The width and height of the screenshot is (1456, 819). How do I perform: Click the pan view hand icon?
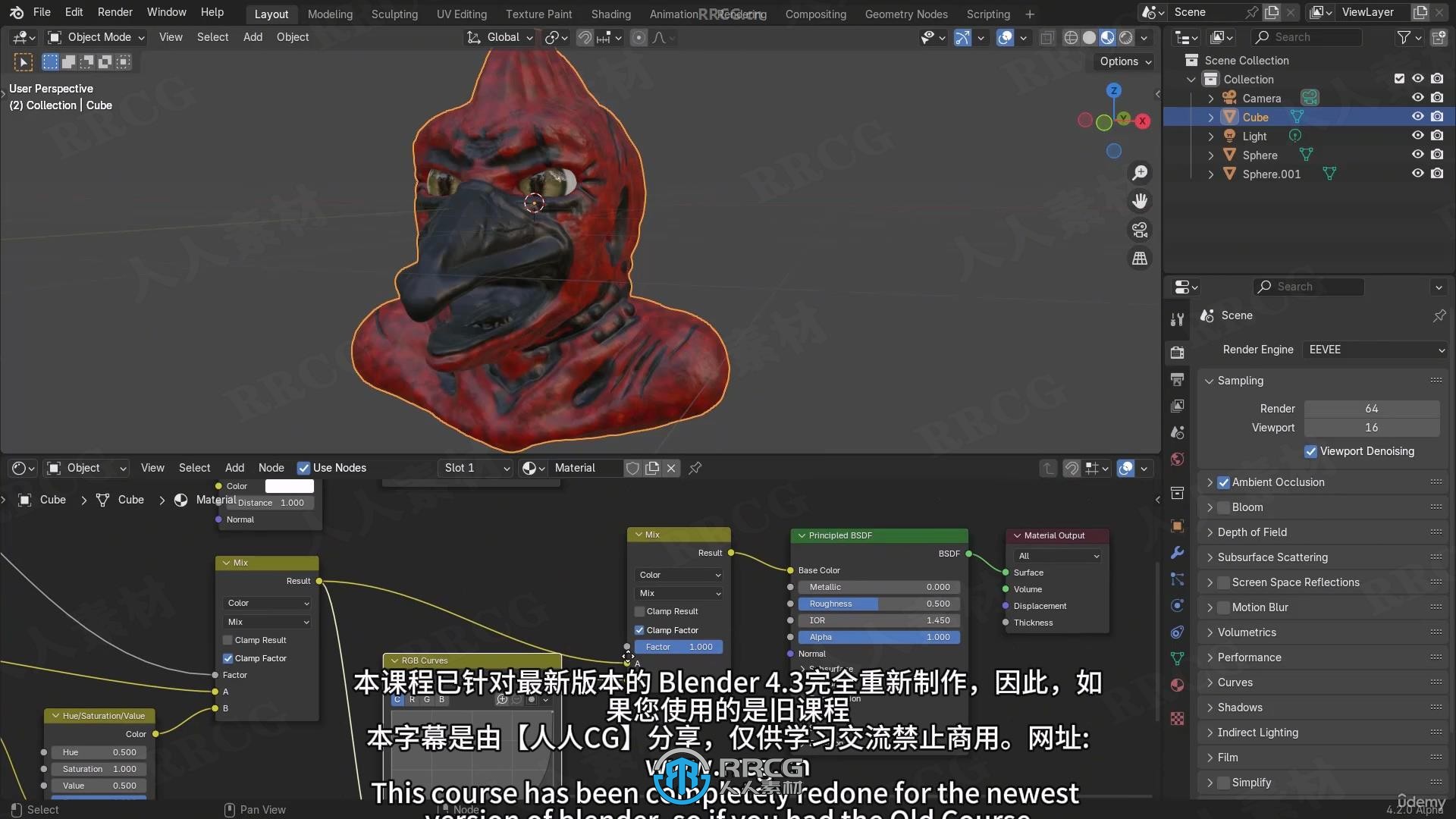pyautogui.click(x=1140, y=201)
